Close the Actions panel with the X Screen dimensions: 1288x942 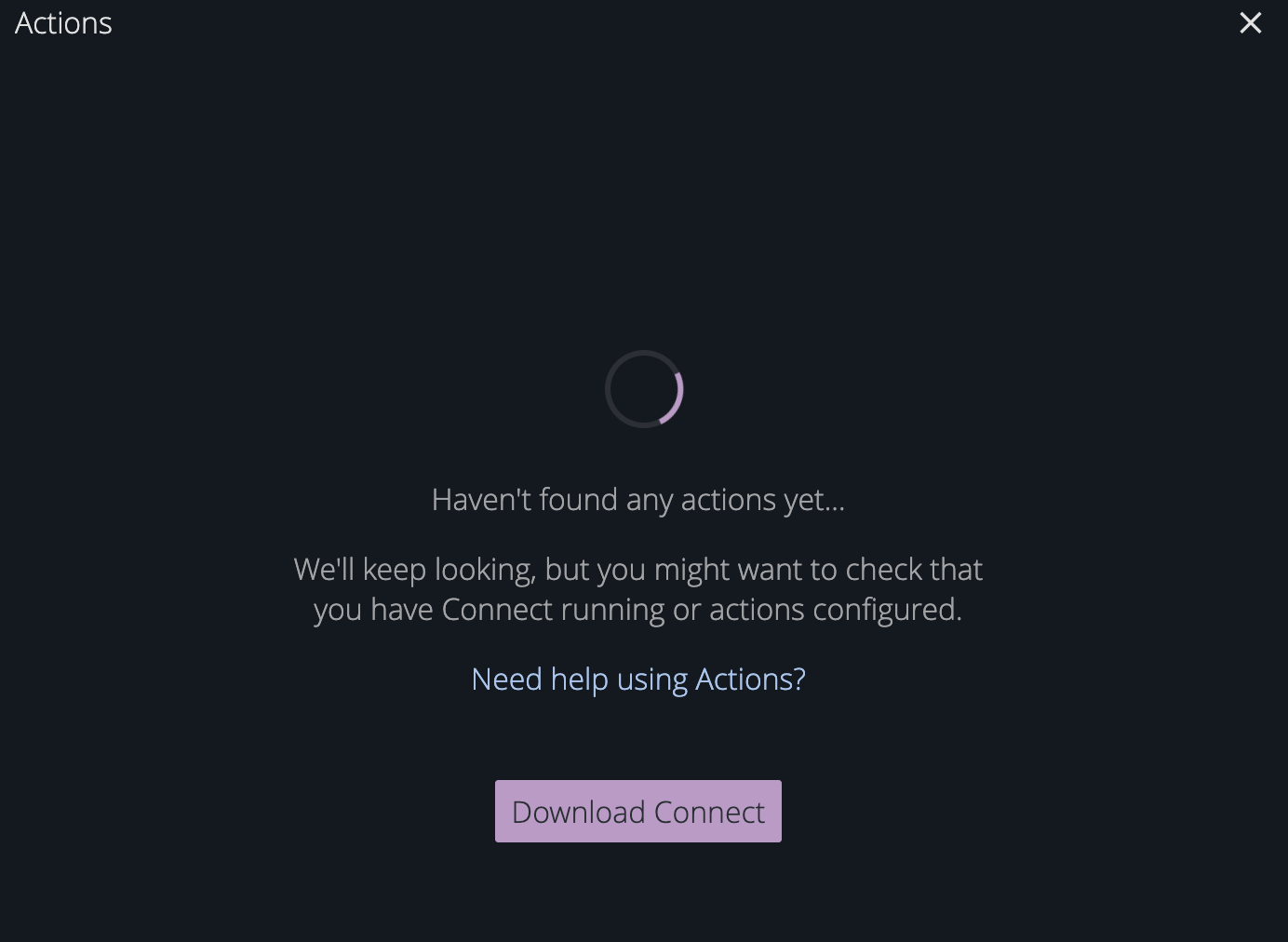(x=1250, y=23)
